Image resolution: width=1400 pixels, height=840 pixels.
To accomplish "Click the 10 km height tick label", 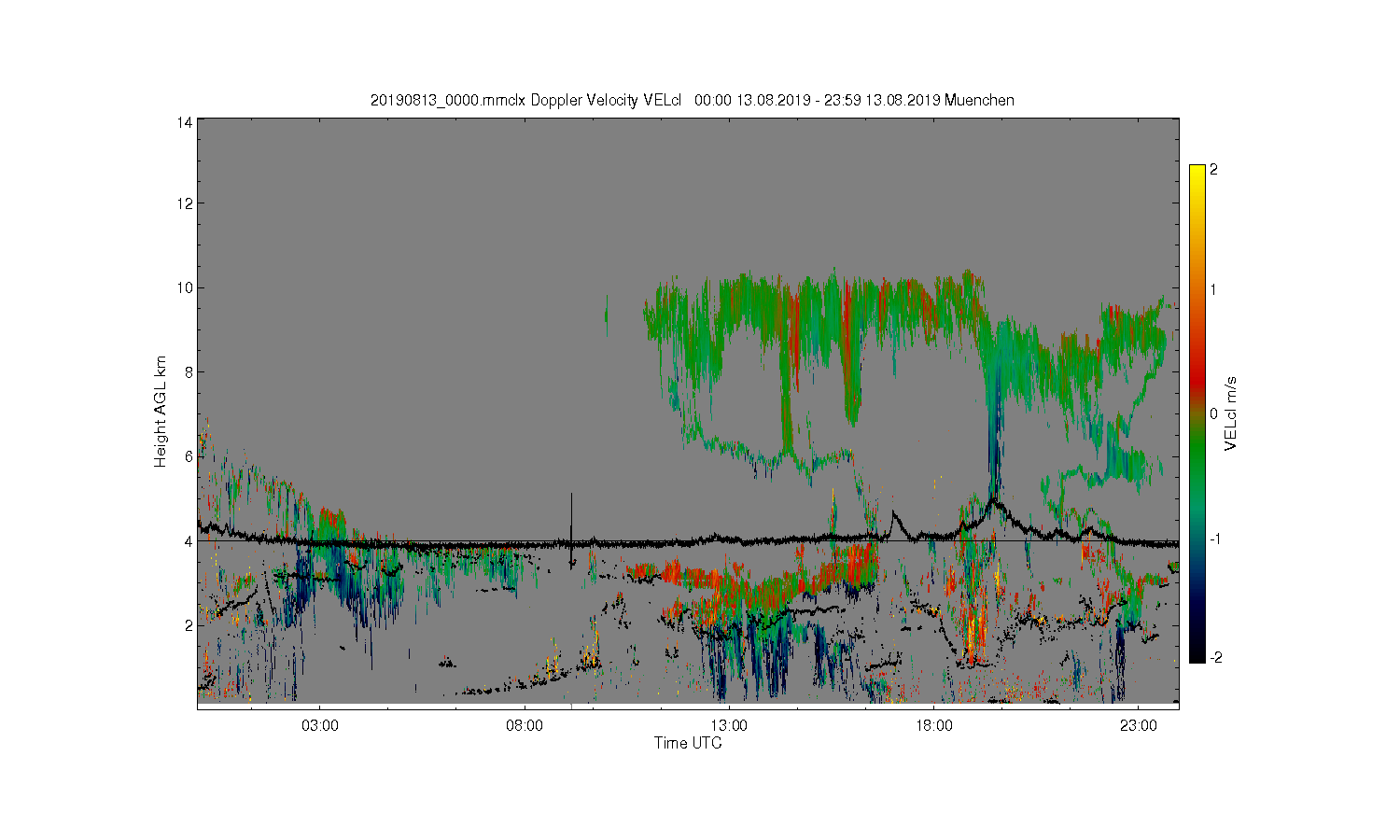I will coord(185,287).
